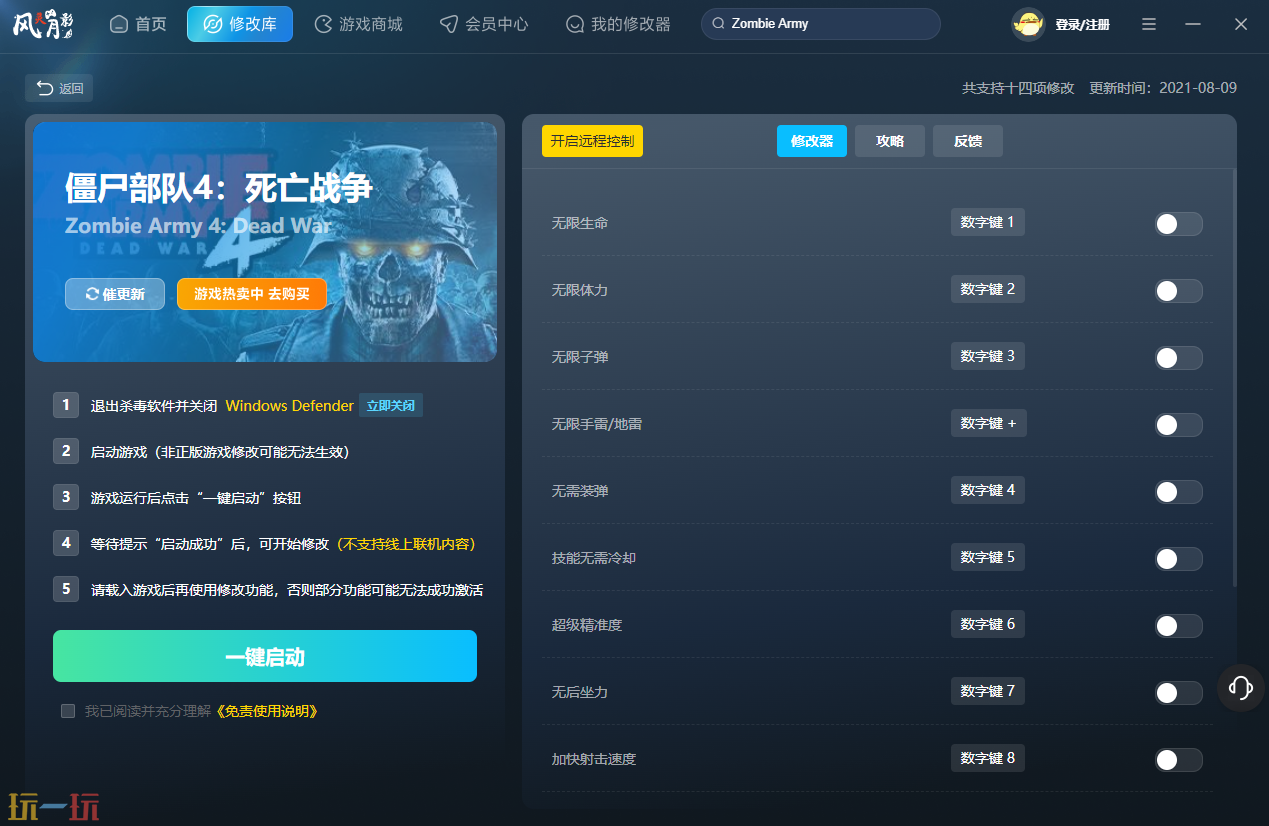This screenshot has height=826, width=1269.
Task: Toggle 加快射击速度 switch
Action: [x=1178, y=760]
